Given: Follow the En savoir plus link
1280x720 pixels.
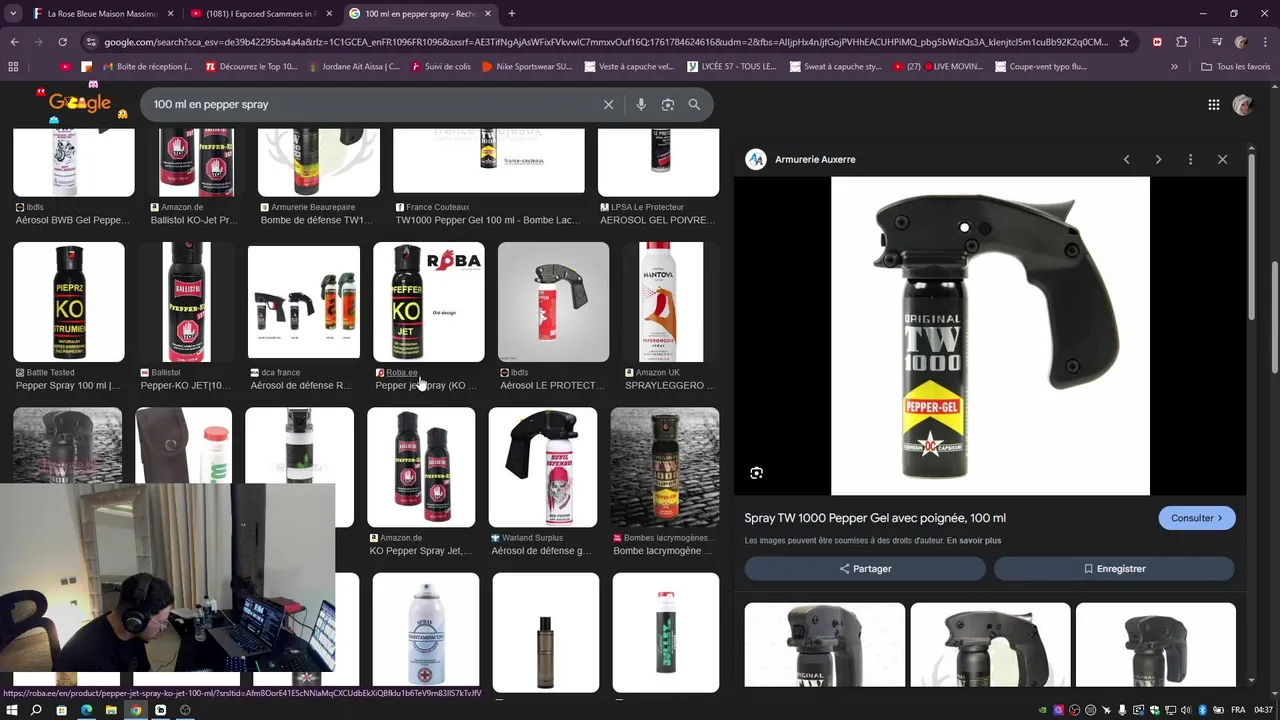Looking at the screenshot, I should pyautogui.click(x=973, y=541).
